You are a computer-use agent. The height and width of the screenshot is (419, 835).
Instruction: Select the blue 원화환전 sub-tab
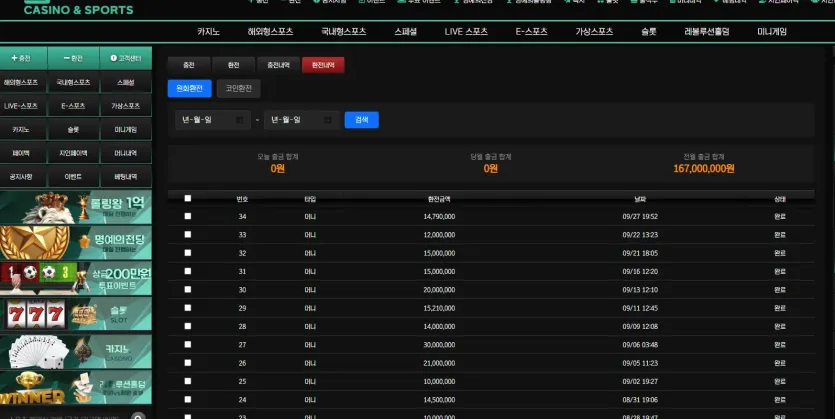190,88
